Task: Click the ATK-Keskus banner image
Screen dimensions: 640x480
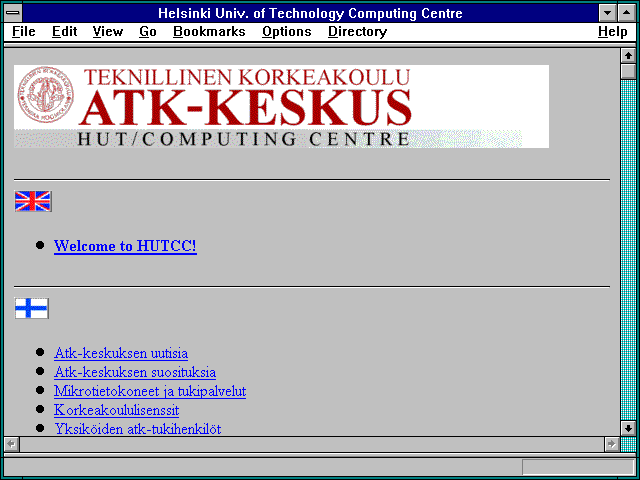Action: [x=281, y=106]
